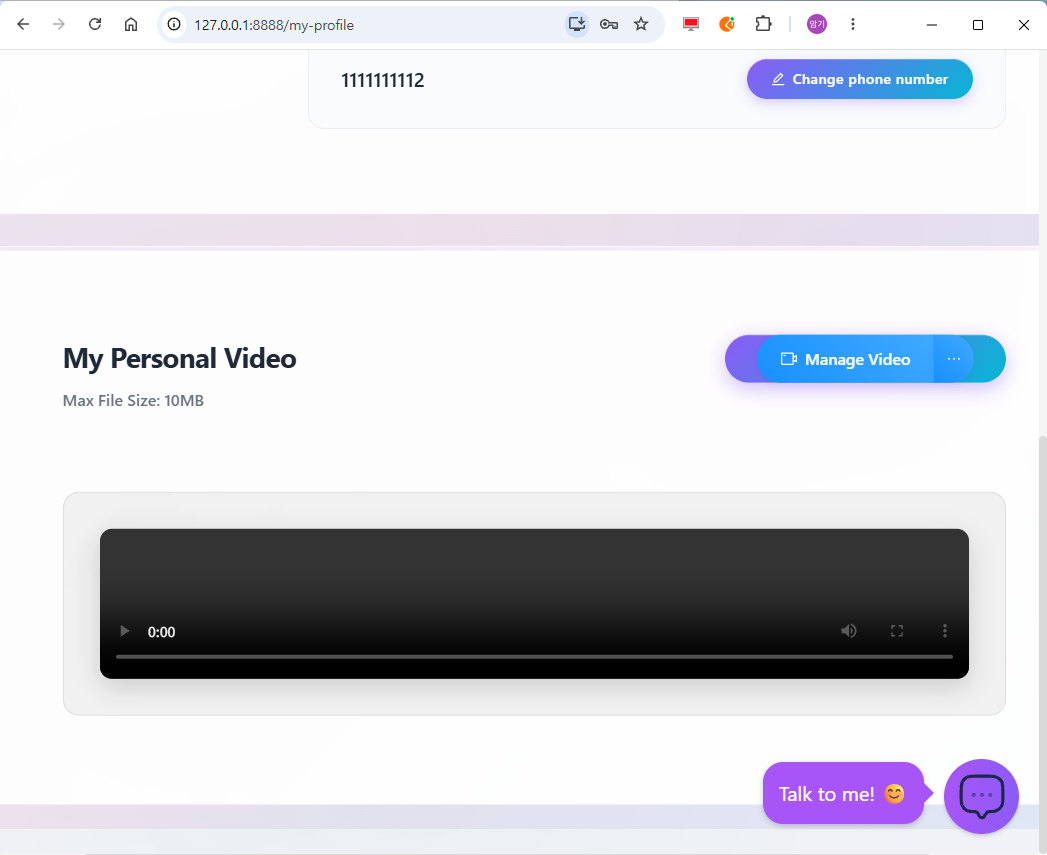Open the Extensions puzzle menu
This screenshot has width=1047, height=855.
coord(763,25)
